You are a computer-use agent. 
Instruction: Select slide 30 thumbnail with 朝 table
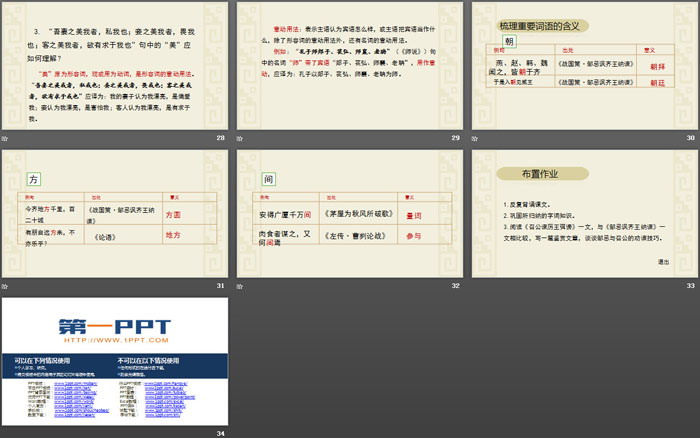584,65
